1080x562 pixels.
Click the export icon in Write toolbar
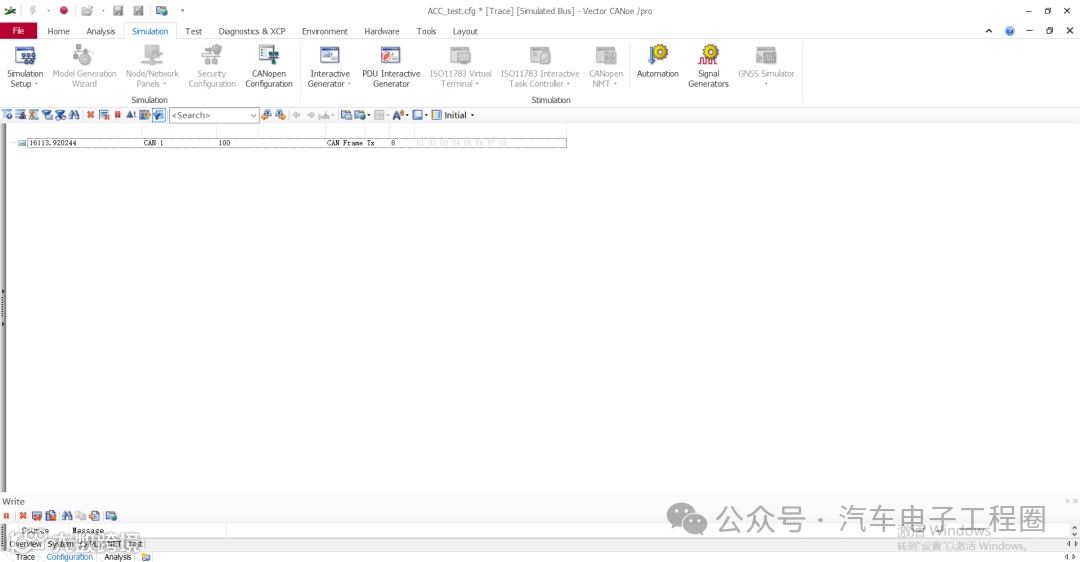[94, 516]
